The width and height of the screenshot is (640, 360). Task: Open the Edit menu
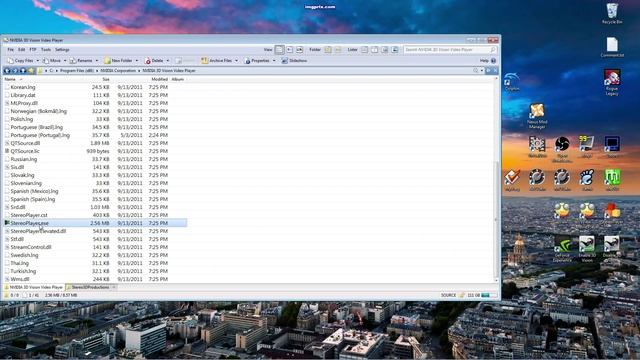pos(22,49)
